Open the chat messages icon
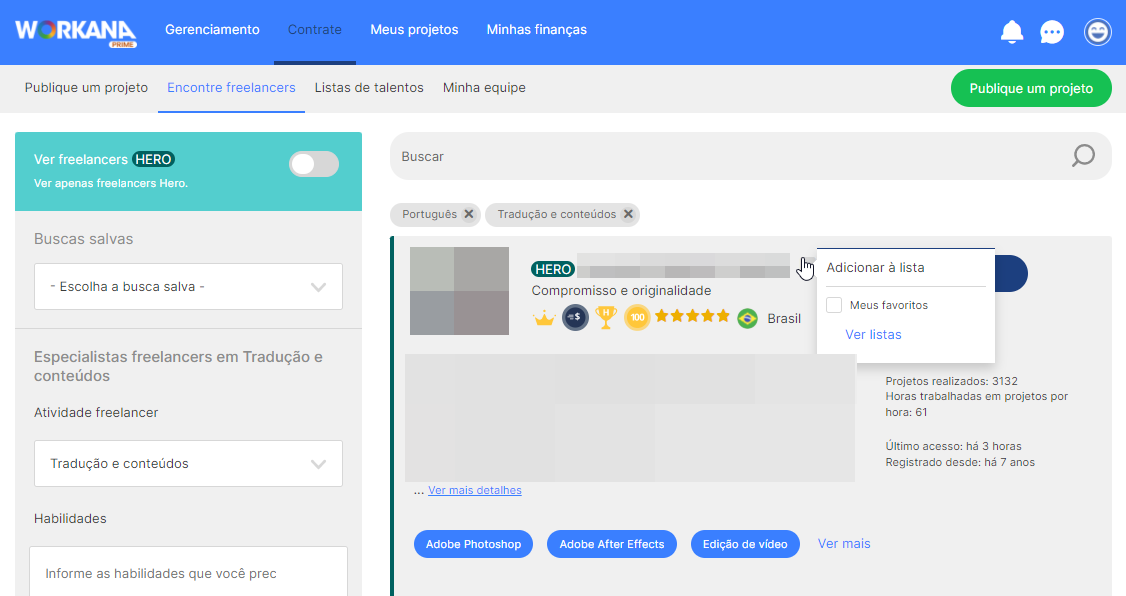1126x596 pixels. 1052,32
